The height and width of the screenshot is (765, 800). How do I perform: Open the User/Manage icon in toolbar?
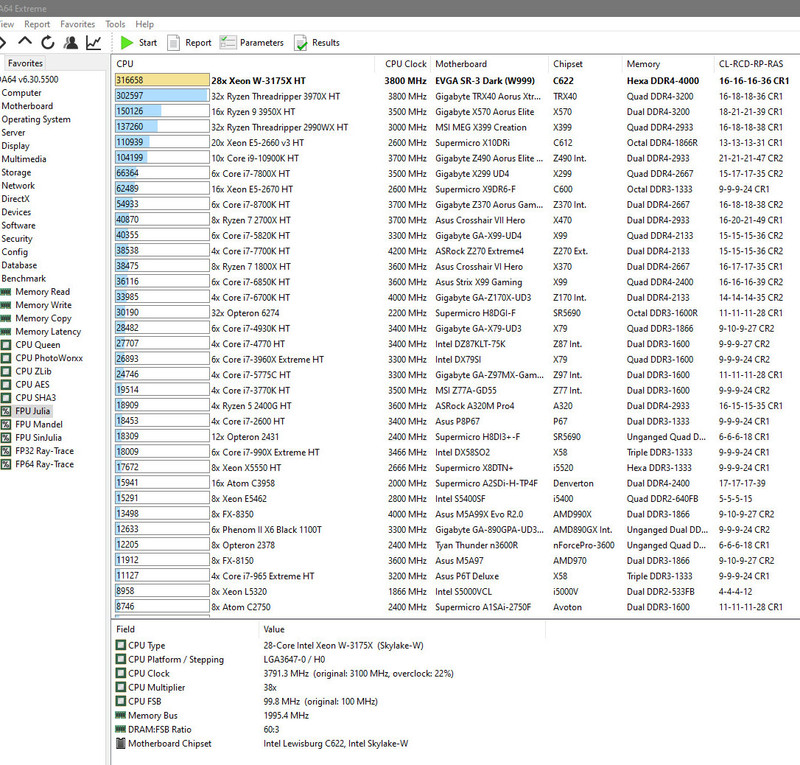click(70, 42)
